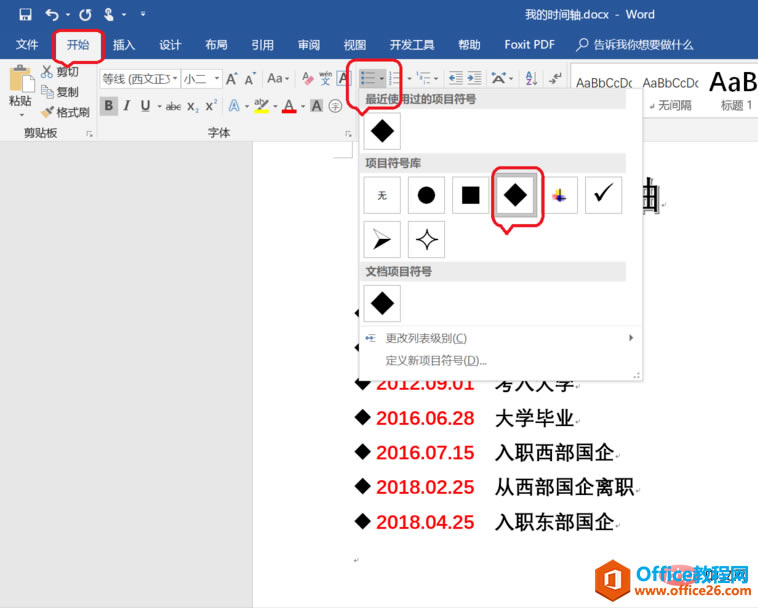
Task: Click the numbering list icon
Action: (x=395, y=78)
